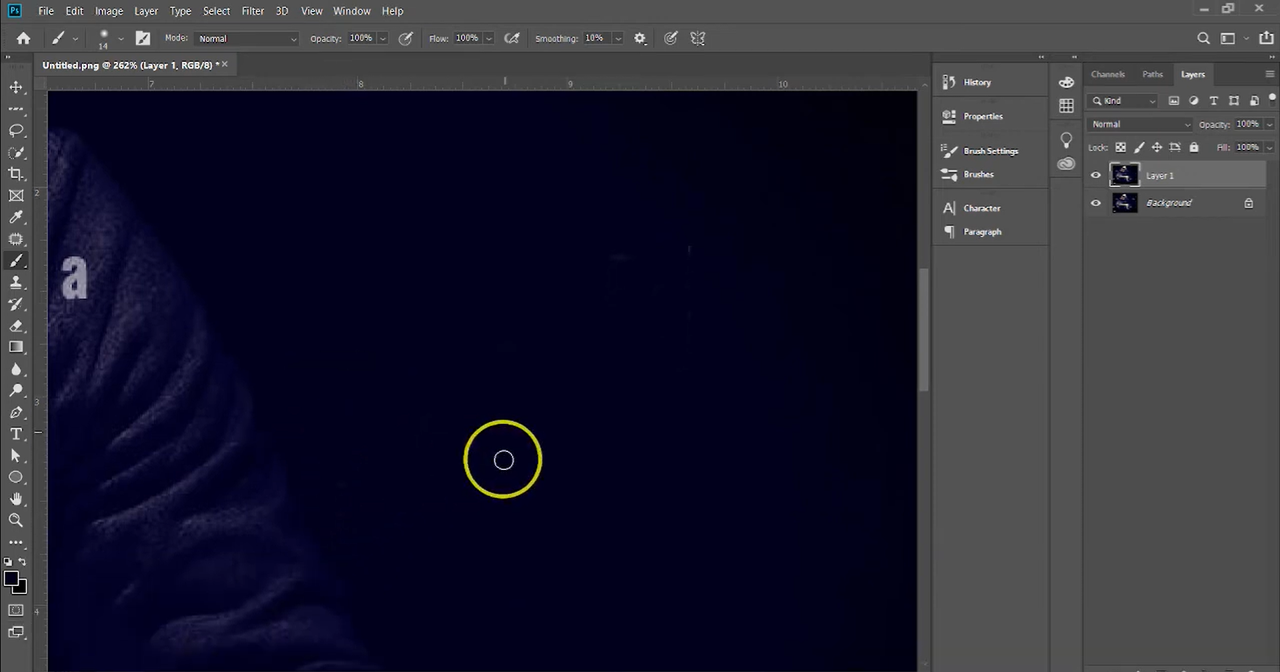Select the Crop tool
Image resolution: width=1280 pixels, height=672 pixels.
[16, 174]
